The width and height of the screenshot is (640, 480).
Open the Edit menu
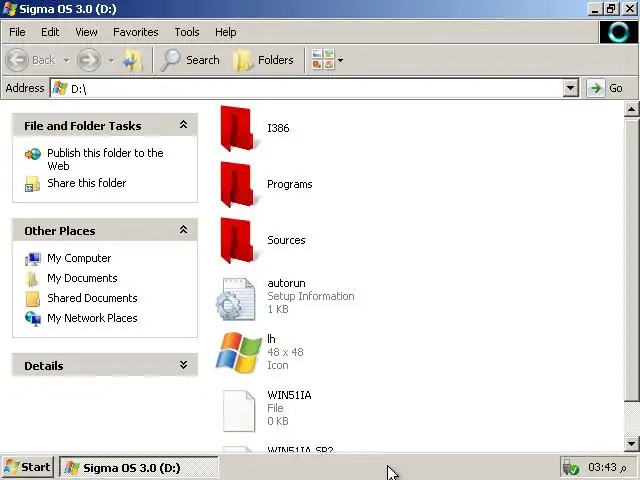tap(50, 32)
